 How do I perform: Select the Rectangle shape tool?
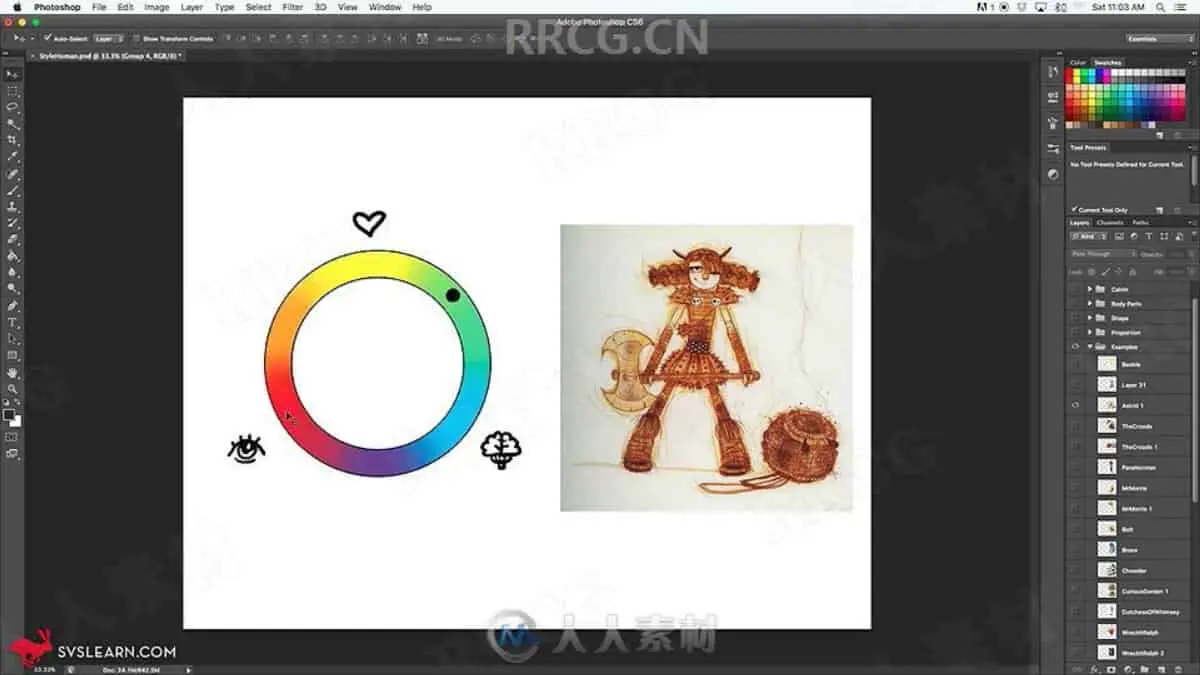13,355
